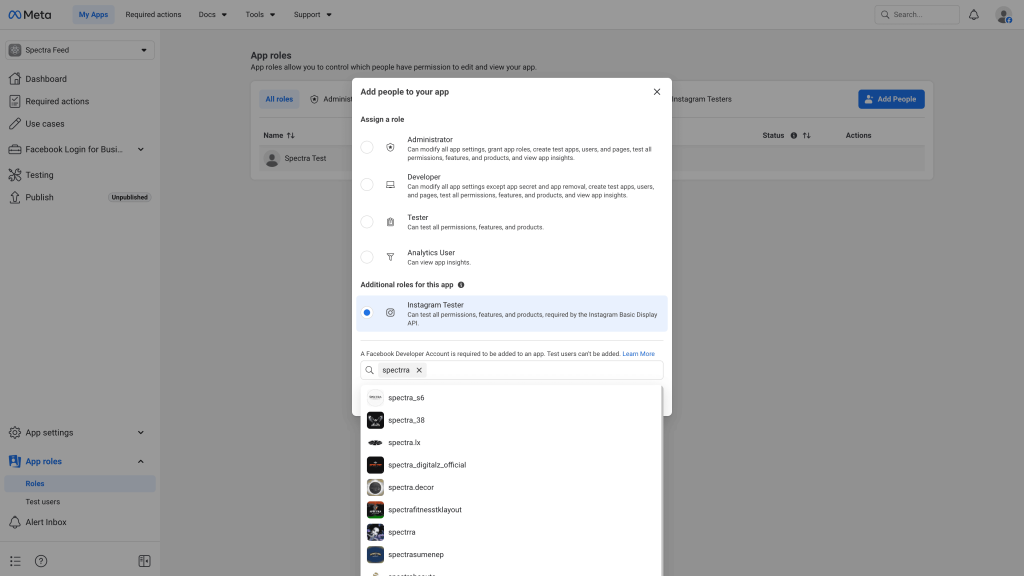Select Administrator role radio button

coord(367,148)
